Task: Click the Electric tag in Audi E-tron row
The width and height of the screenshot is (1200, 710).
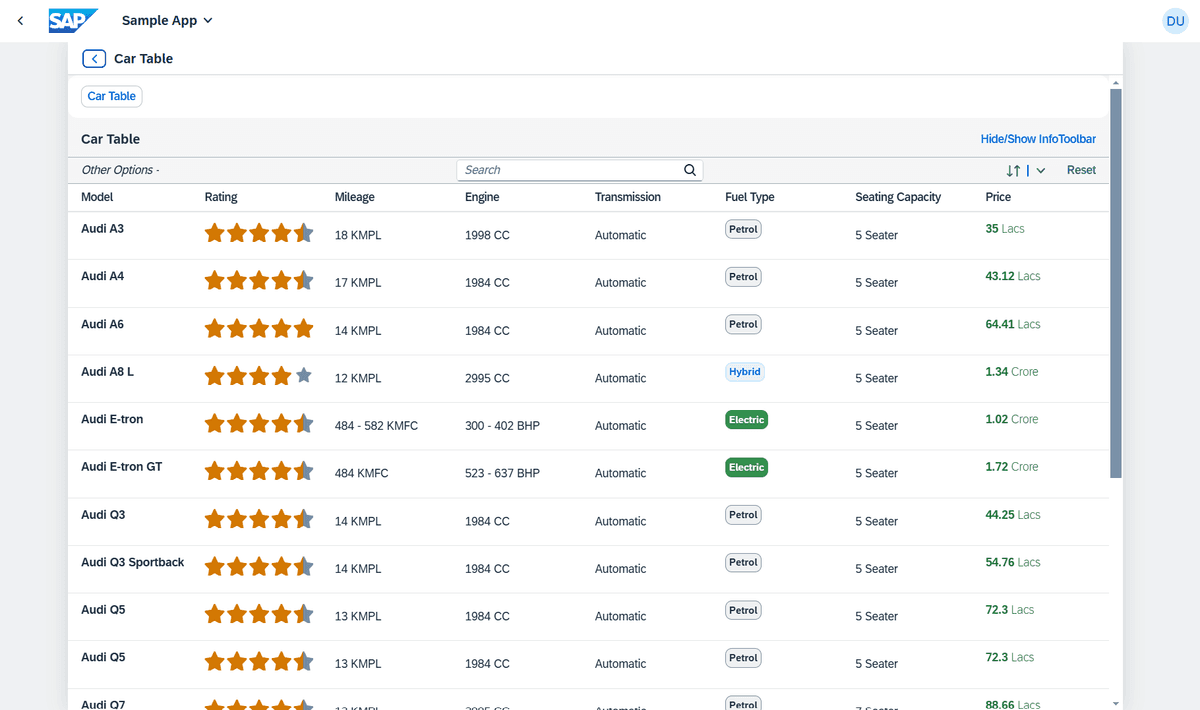Action: (746, 420)
